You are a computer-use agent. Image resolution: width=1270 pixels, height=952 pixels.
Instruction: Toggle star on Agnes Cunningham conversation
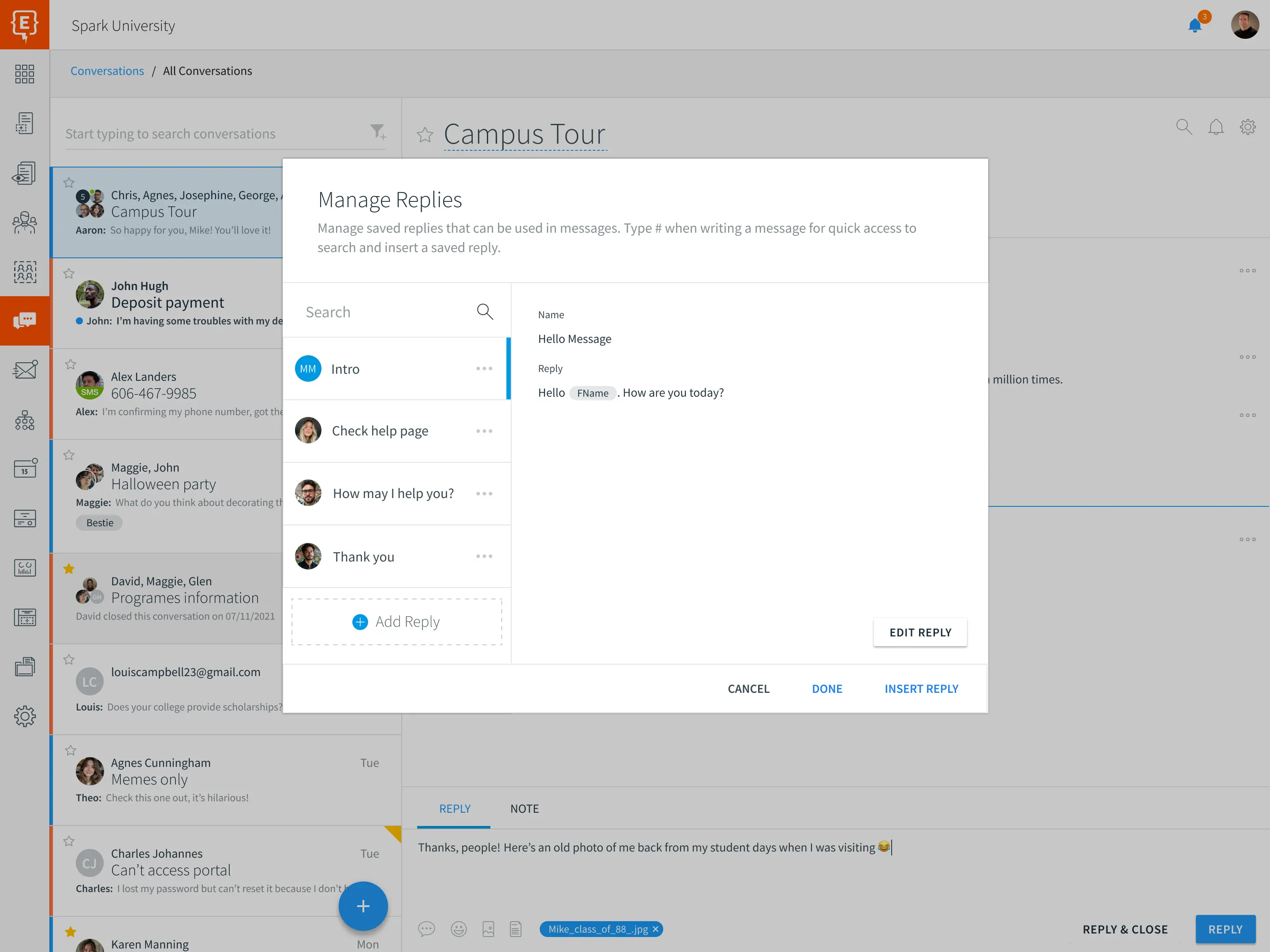tap(71, 750)
